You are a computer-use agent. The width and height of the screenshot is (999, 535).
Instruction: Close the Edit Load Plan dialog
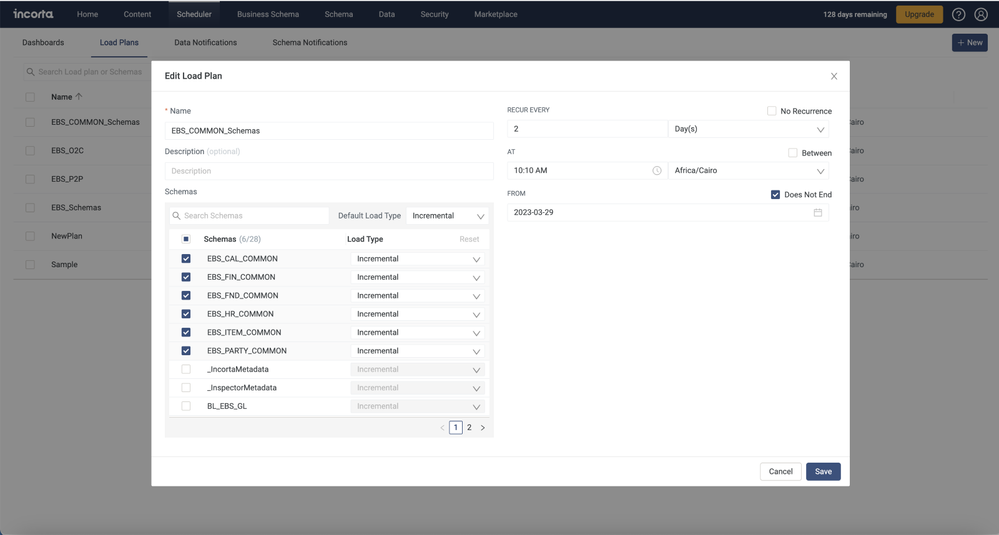[834, 76]
